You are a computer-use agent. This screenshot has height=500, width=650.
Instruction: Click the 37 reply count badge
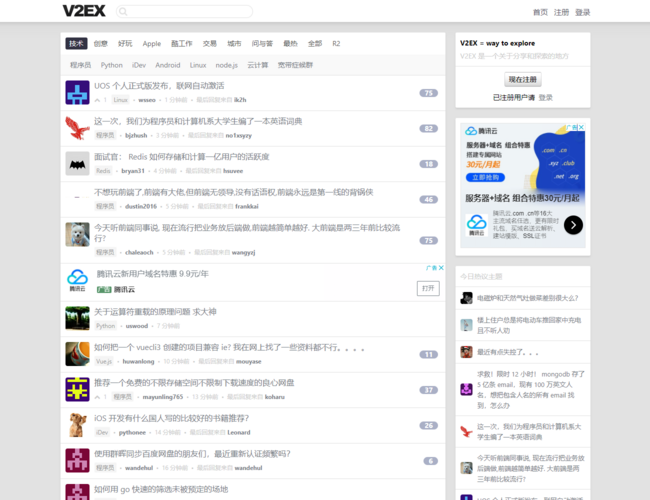coord(429,390)
